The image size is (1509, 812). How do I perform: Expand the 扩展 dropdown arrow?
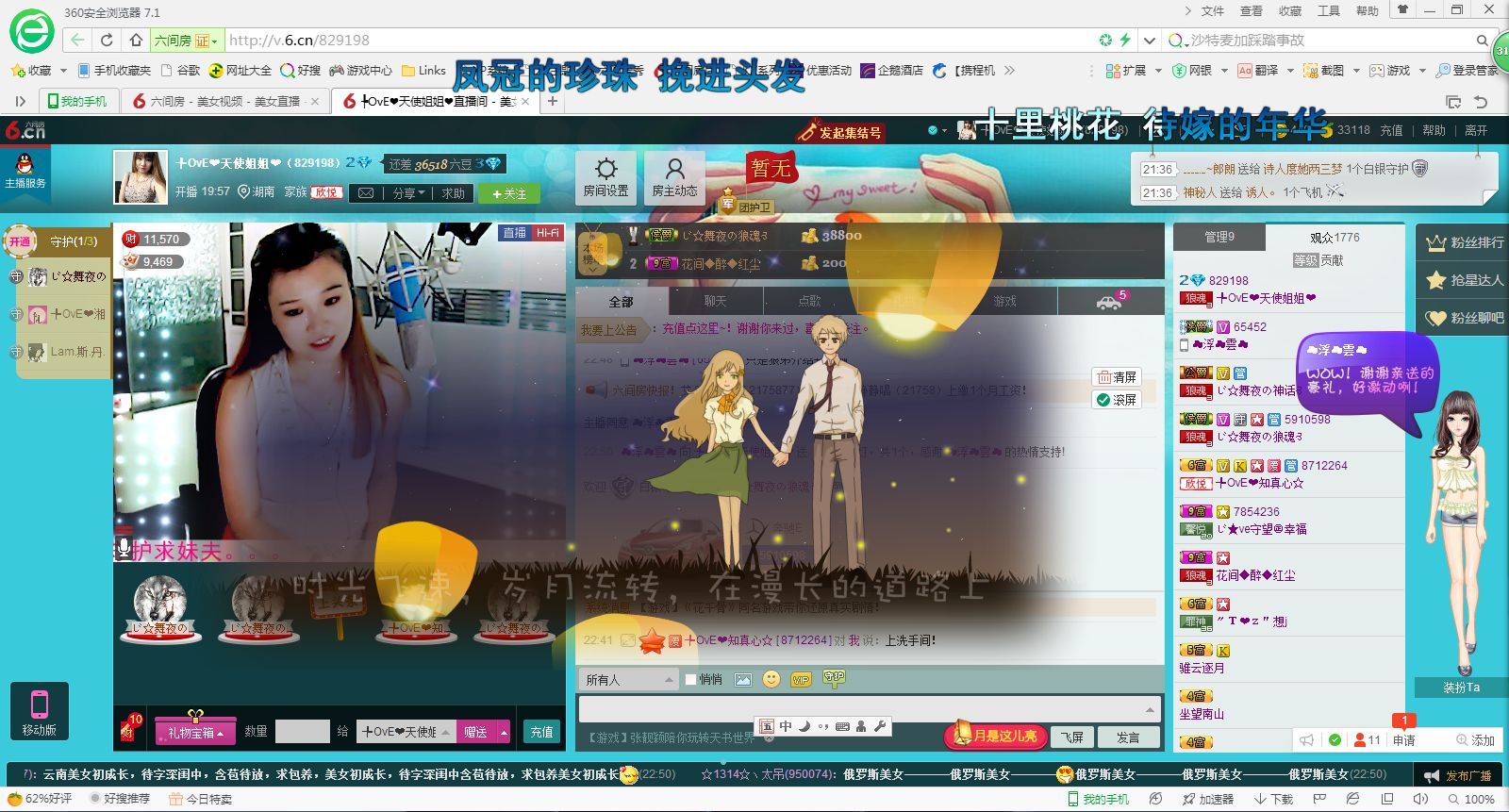1158,71
